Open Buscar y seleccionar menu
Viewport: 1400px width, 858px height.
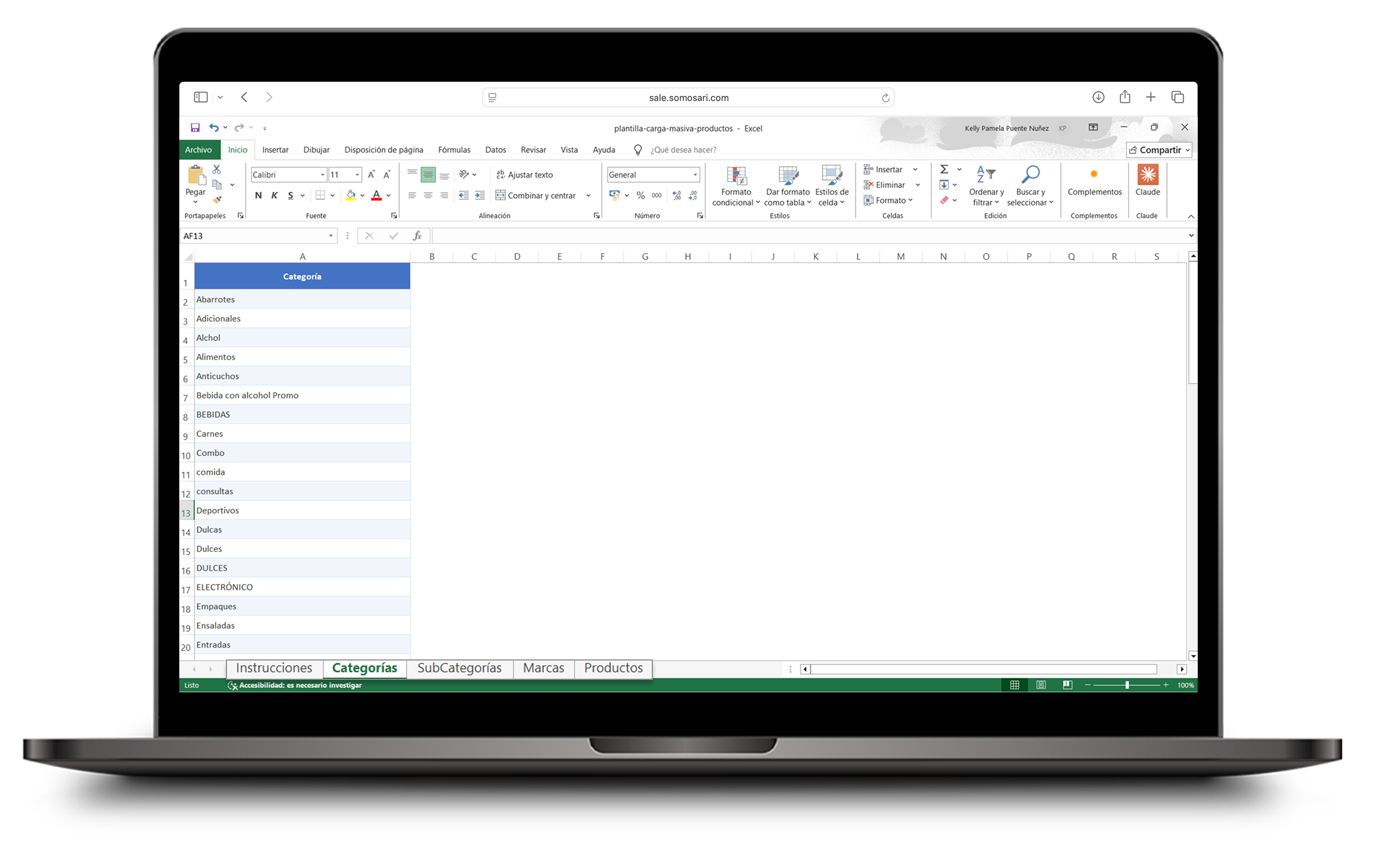pyautogui.click(x=1030, y=186)
